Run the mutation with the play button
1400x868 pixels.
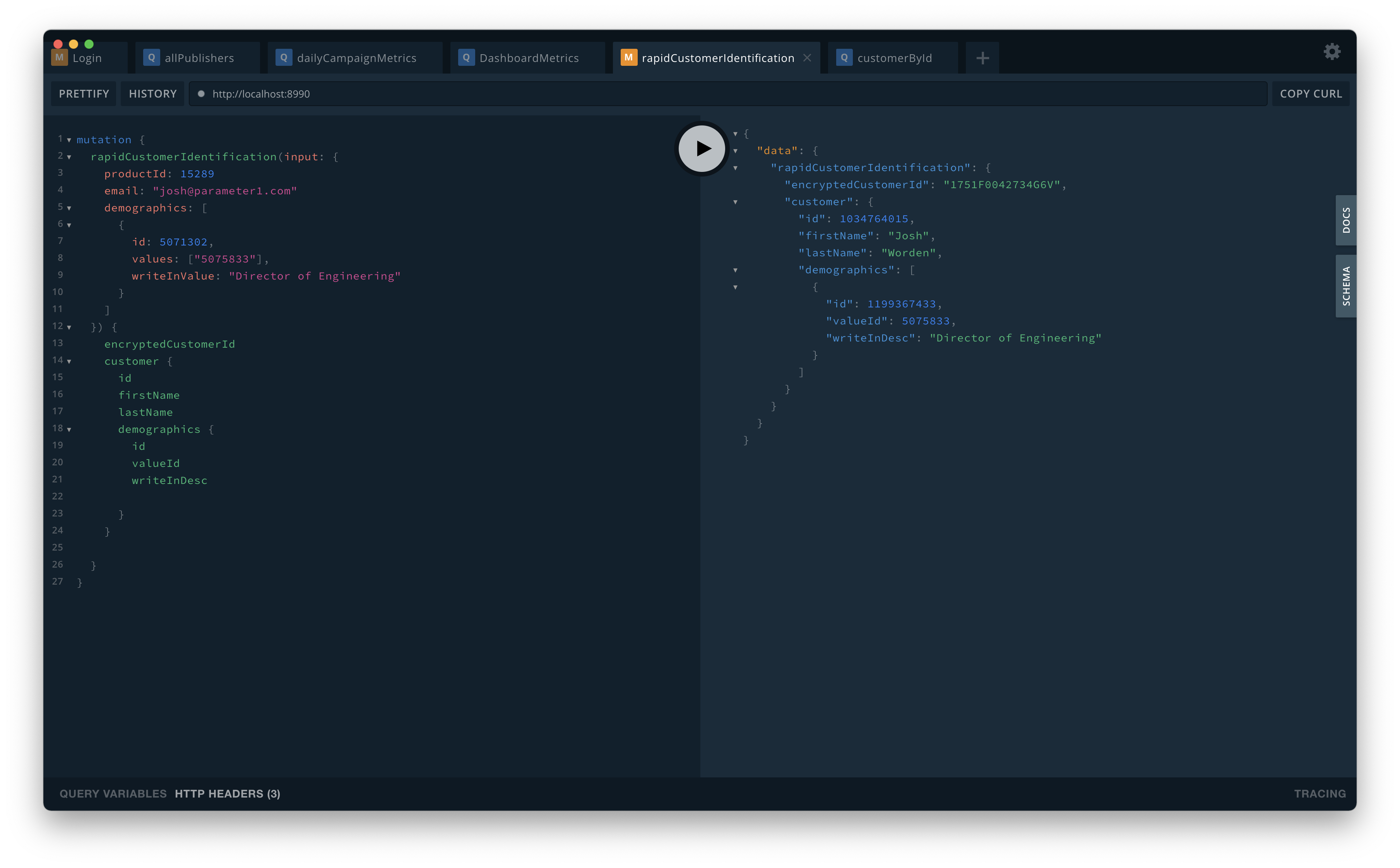click(x=702, y=149)
